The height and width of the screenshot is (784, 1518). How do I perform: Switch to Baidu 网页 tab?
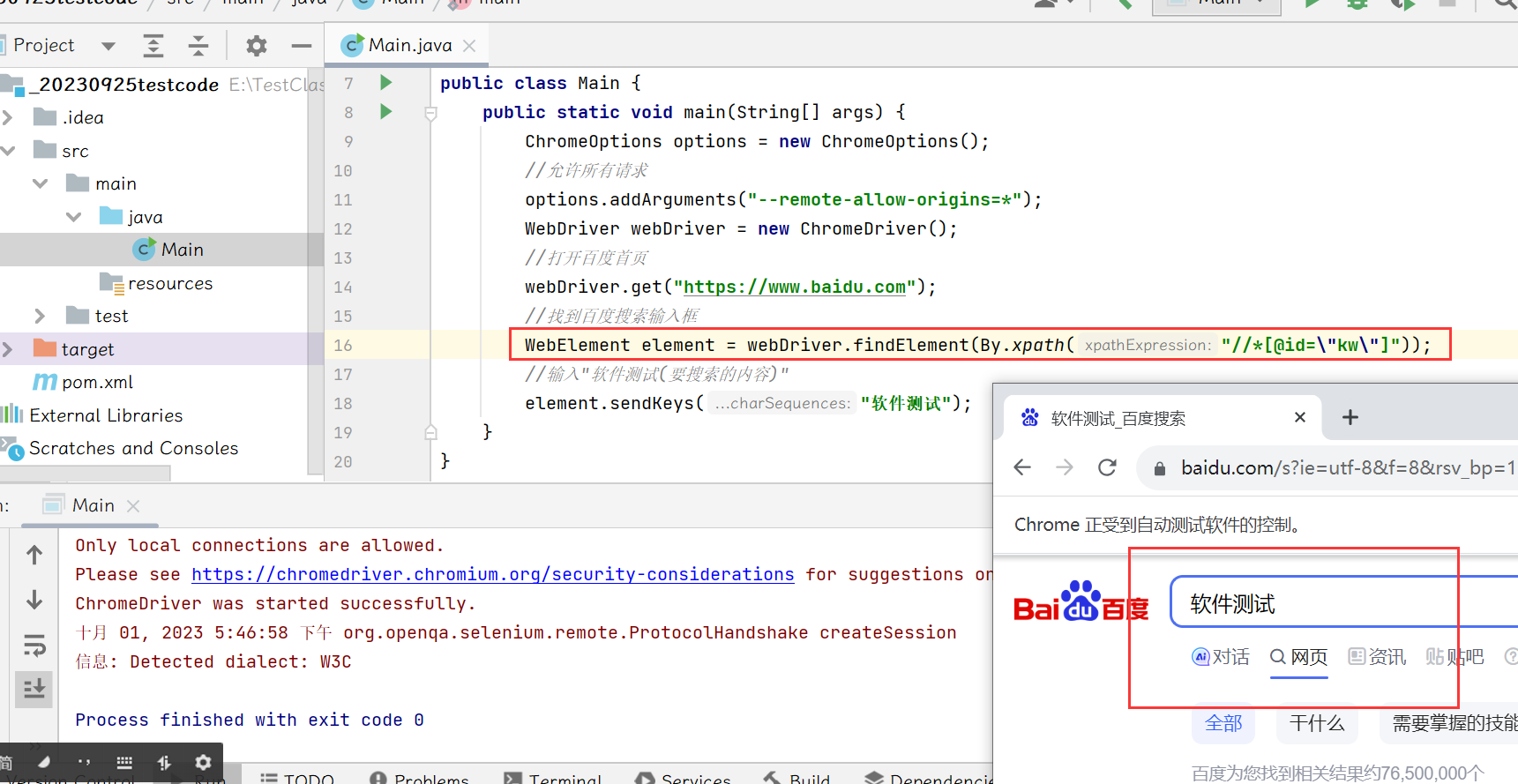(1299, 657)
